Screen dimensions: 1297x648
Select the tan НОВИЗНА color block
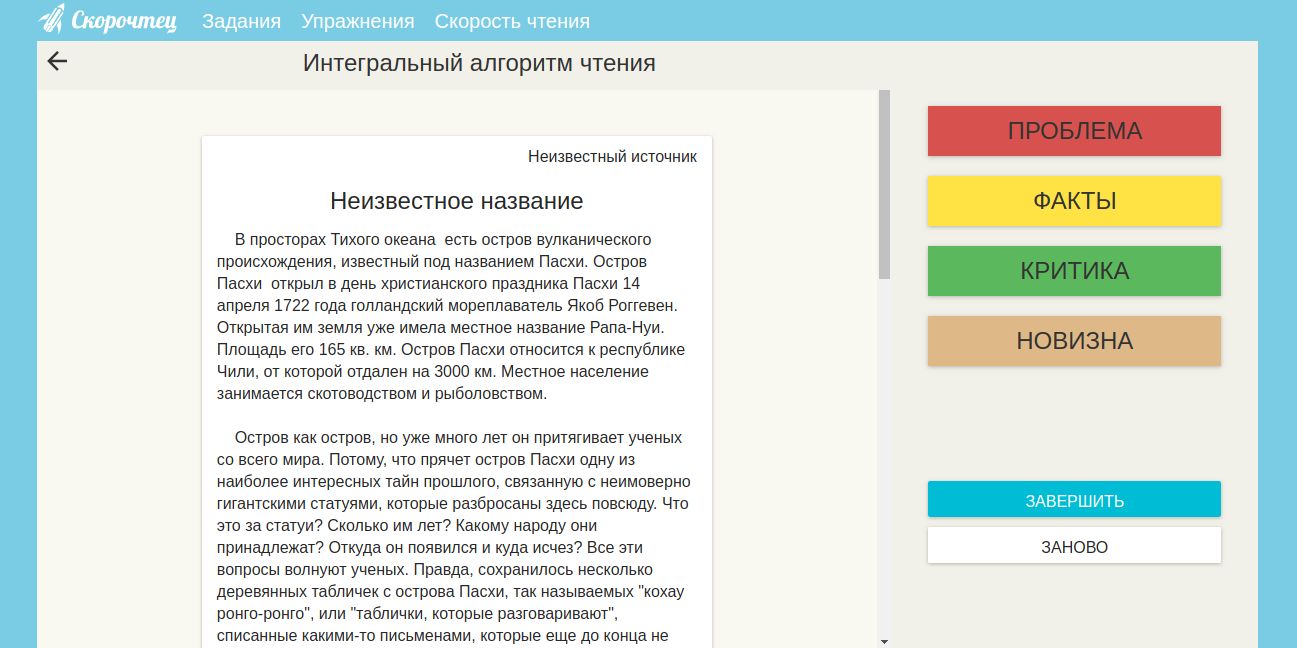coord(1073,340)
